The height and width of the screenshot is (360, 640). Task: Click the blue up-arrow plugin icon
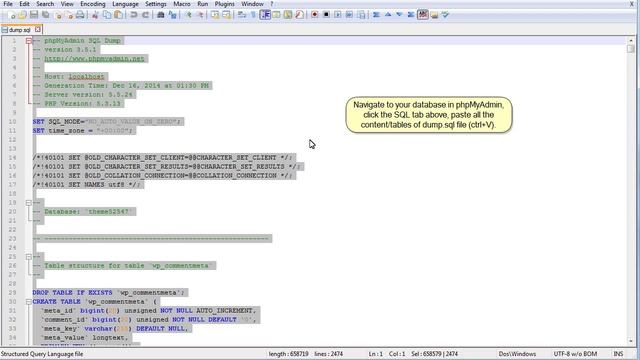coord(388,15)
